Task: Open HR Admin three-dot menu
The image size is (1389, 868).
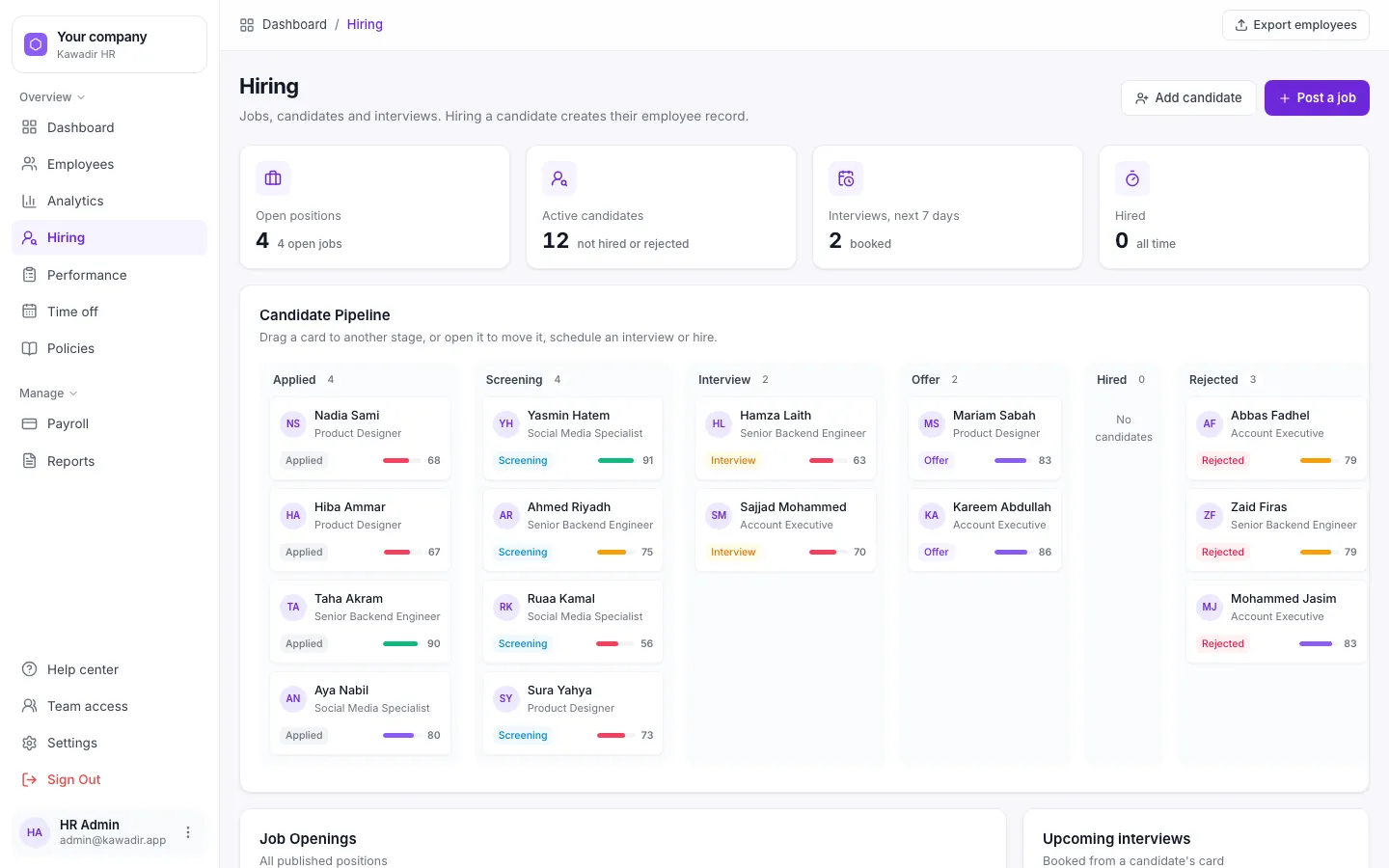Action: [188, 832]
